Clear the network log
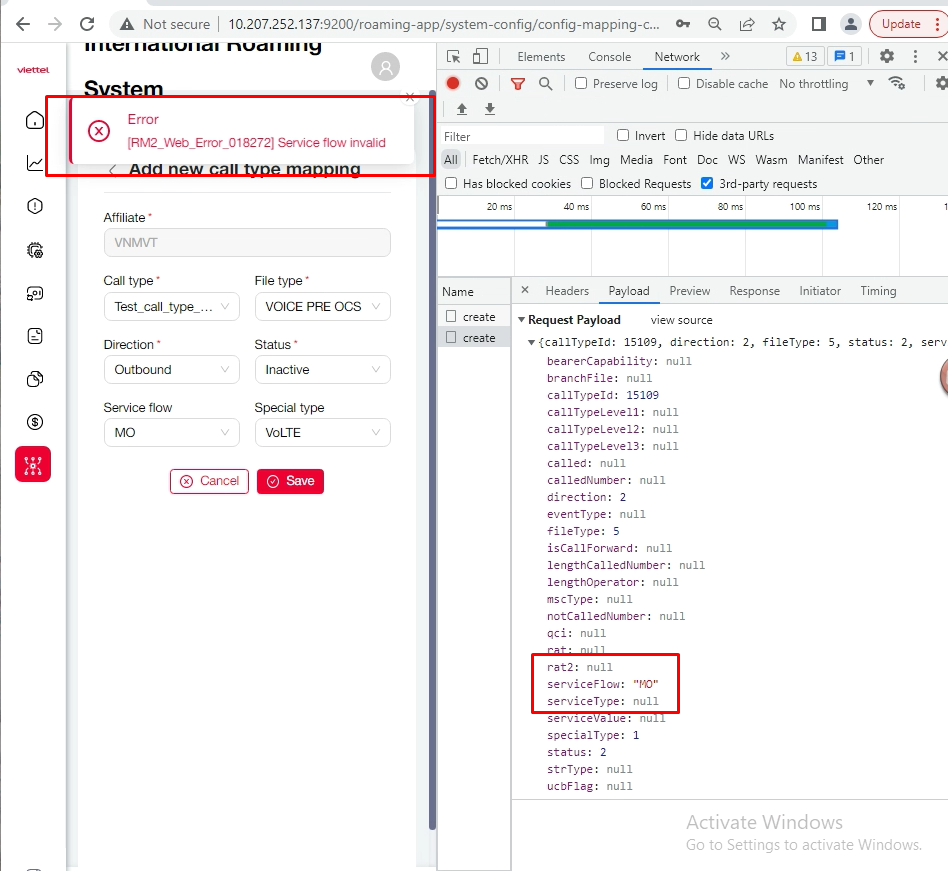The height and width of the screenshot is (871, 948). pyautogui.click(x=482, y=84)
